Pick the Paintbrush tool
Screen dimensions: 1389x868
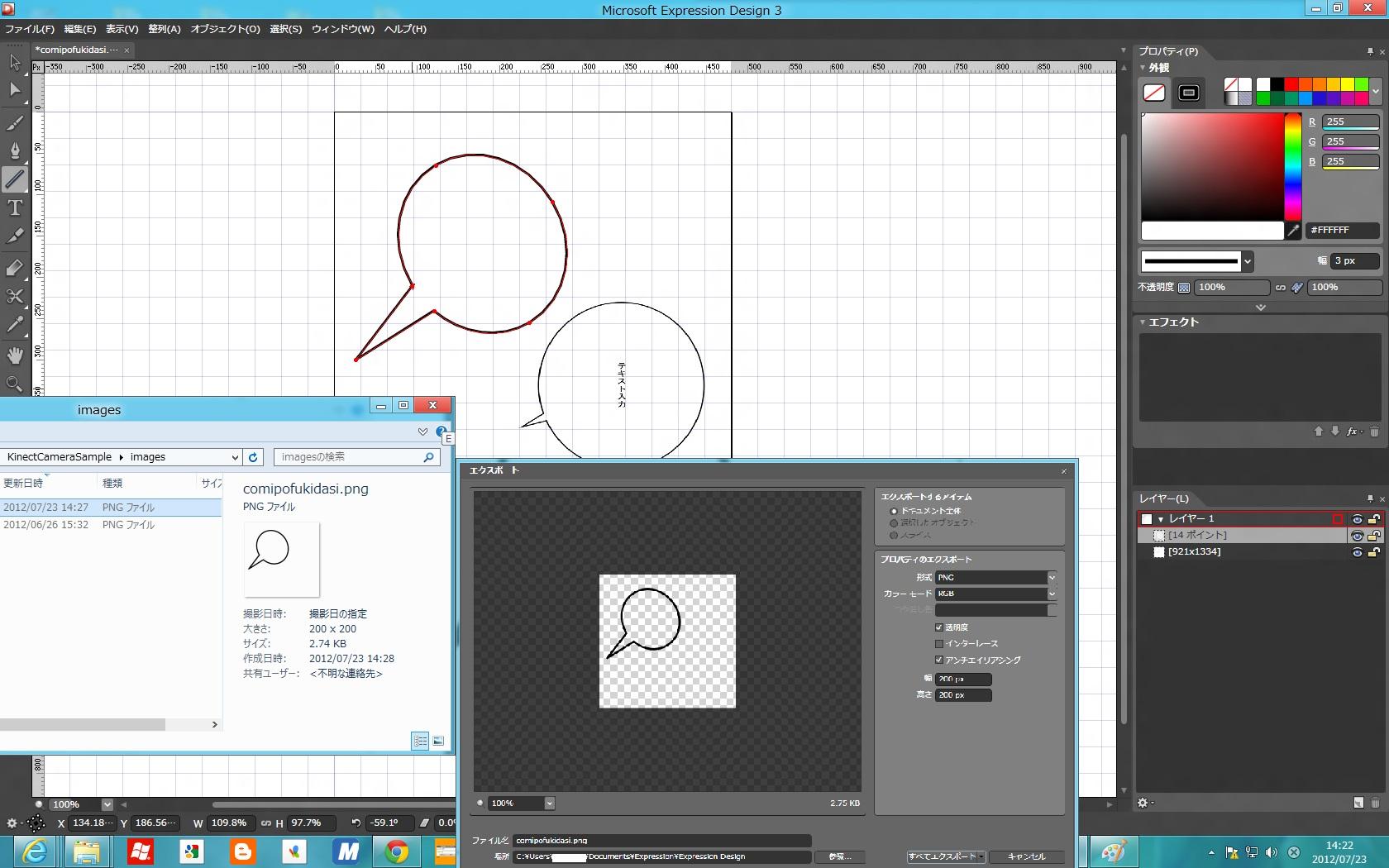tap(15, 122)
